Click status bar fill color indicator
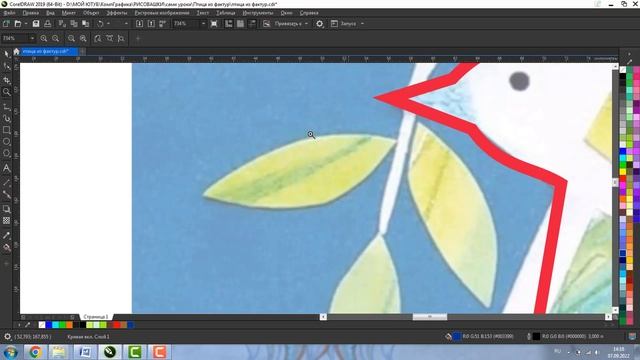Image resolution: width=640 pixels, height=360 pixels. (x=457, y=336)
